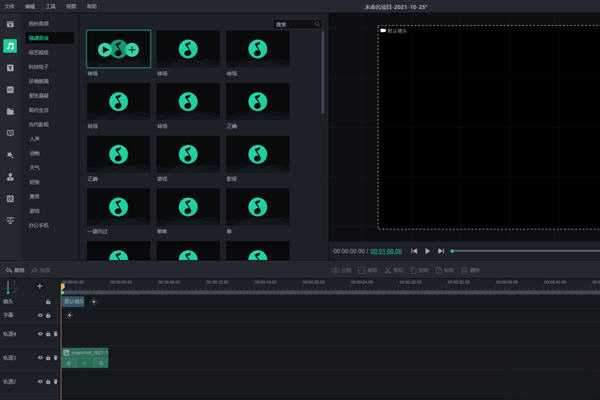
Task: Select the green clip on 轨道3
Action: [85, 356]
